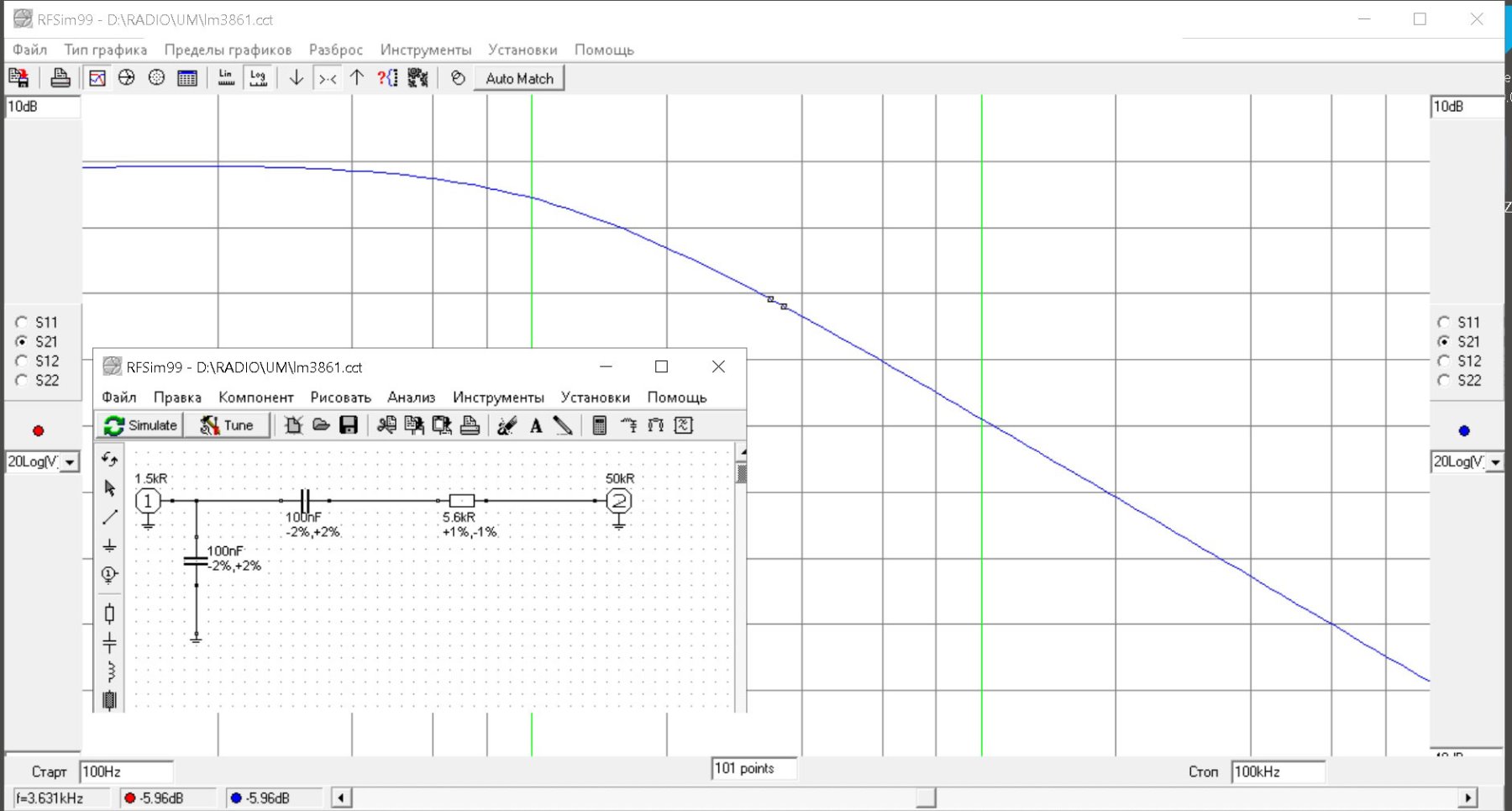Open the Пределы графиков menu
Image resolution: width=1512 pixels, height=811 pixels.
click(x=228, y=50)
